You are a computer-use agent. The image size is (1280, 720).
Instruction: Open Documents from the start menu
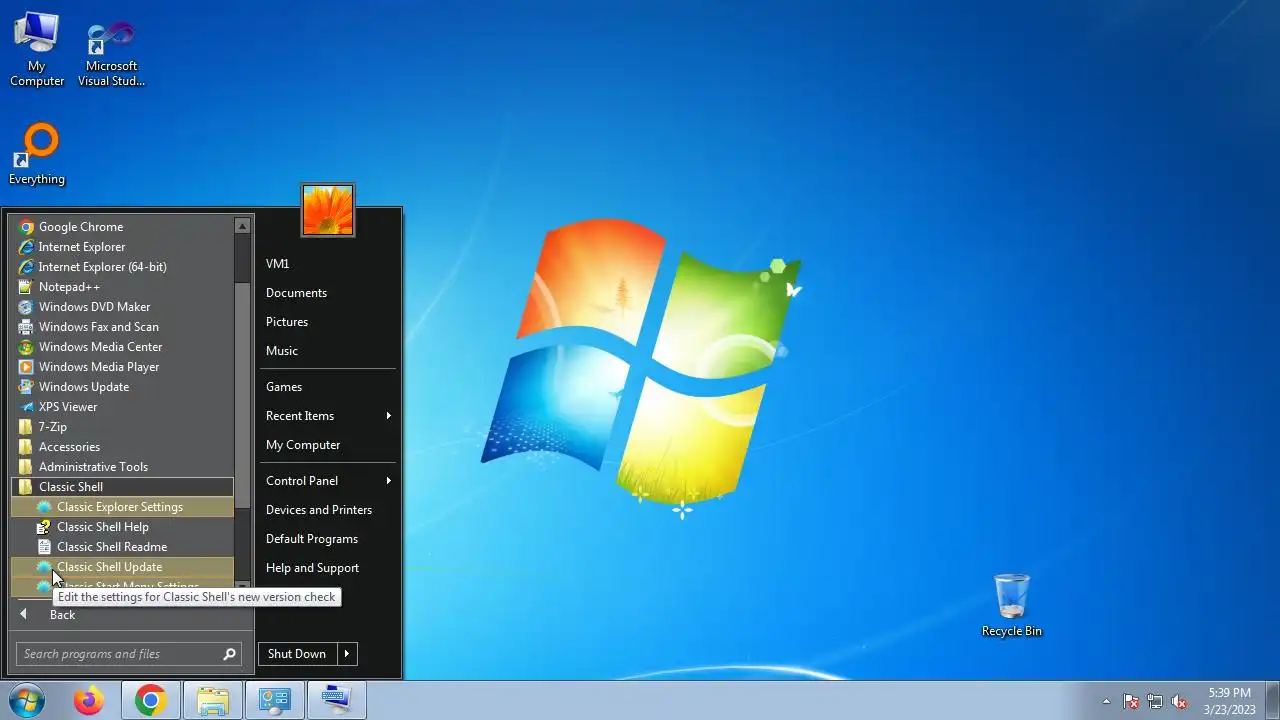[328, 293]
